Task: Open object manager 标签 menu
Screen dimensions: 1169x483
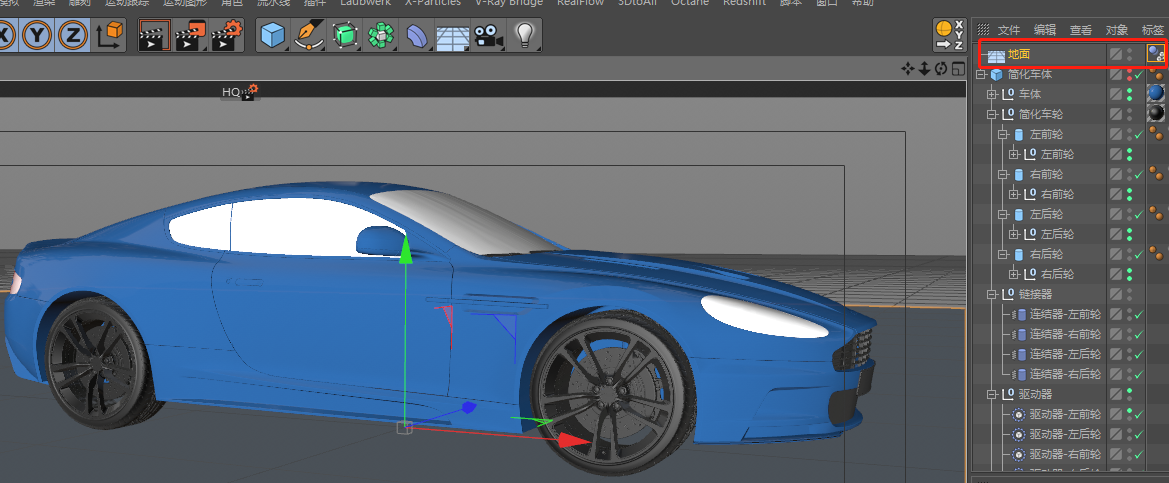Action: click(1153, 30)
